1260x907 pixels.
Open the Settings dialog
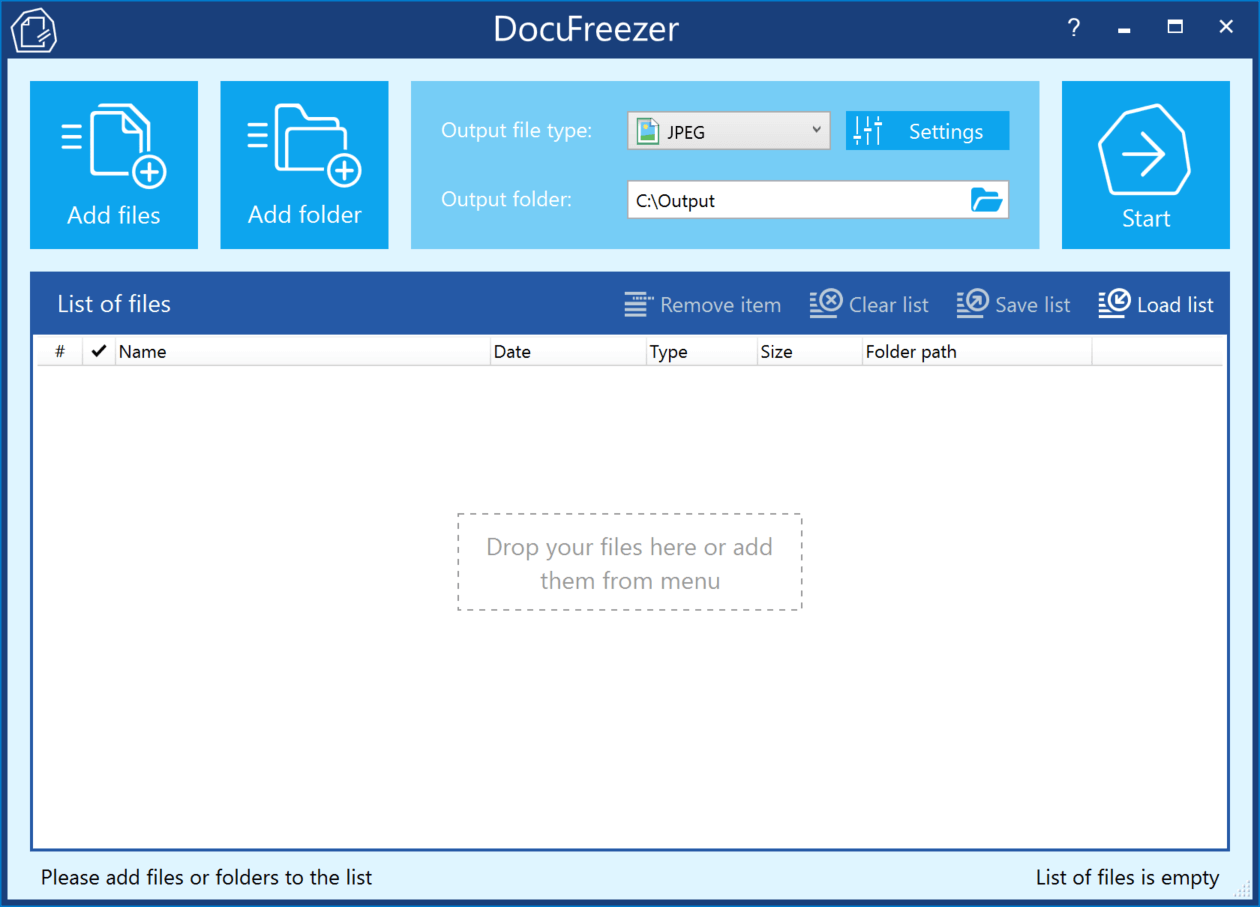point(927,130)
